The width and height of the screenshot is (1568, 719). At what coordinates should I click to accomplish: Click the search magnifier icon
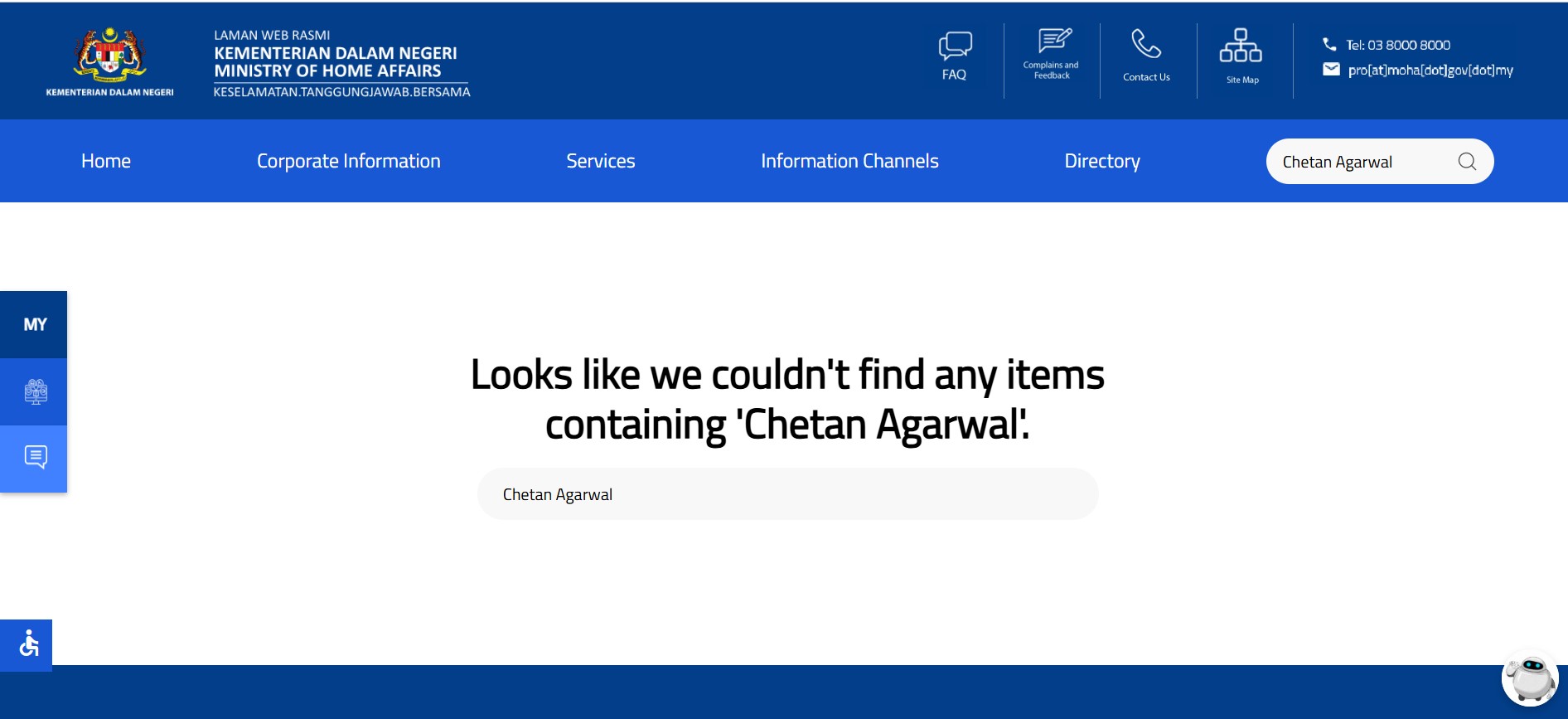click(1467, 162)
